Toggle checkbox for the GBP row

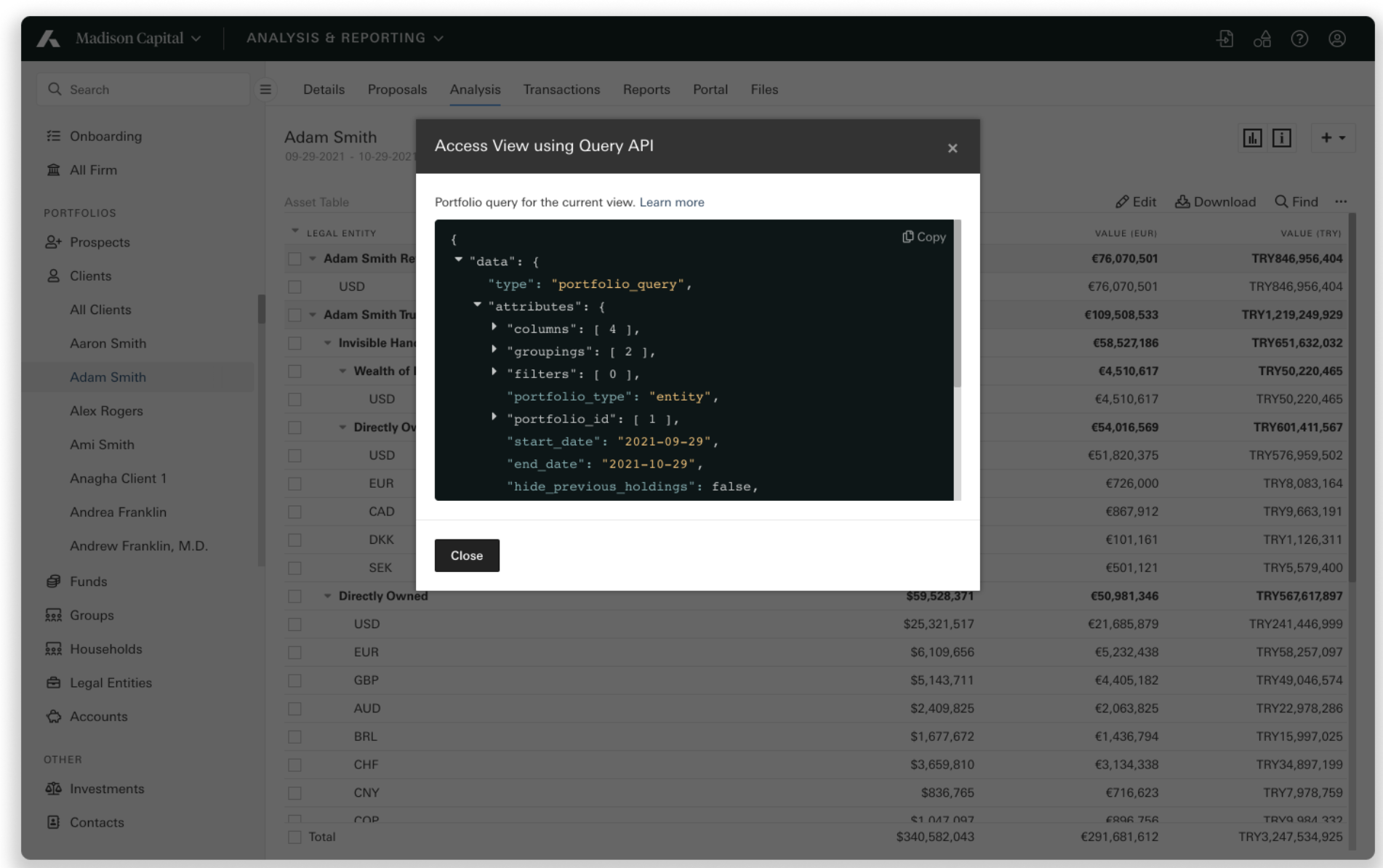[294, 680]
